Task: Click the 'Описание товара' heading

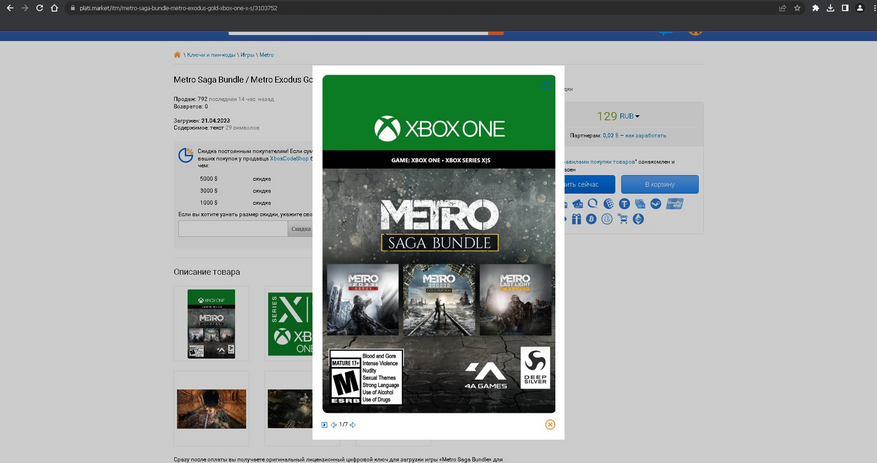Action: point(207,272)
